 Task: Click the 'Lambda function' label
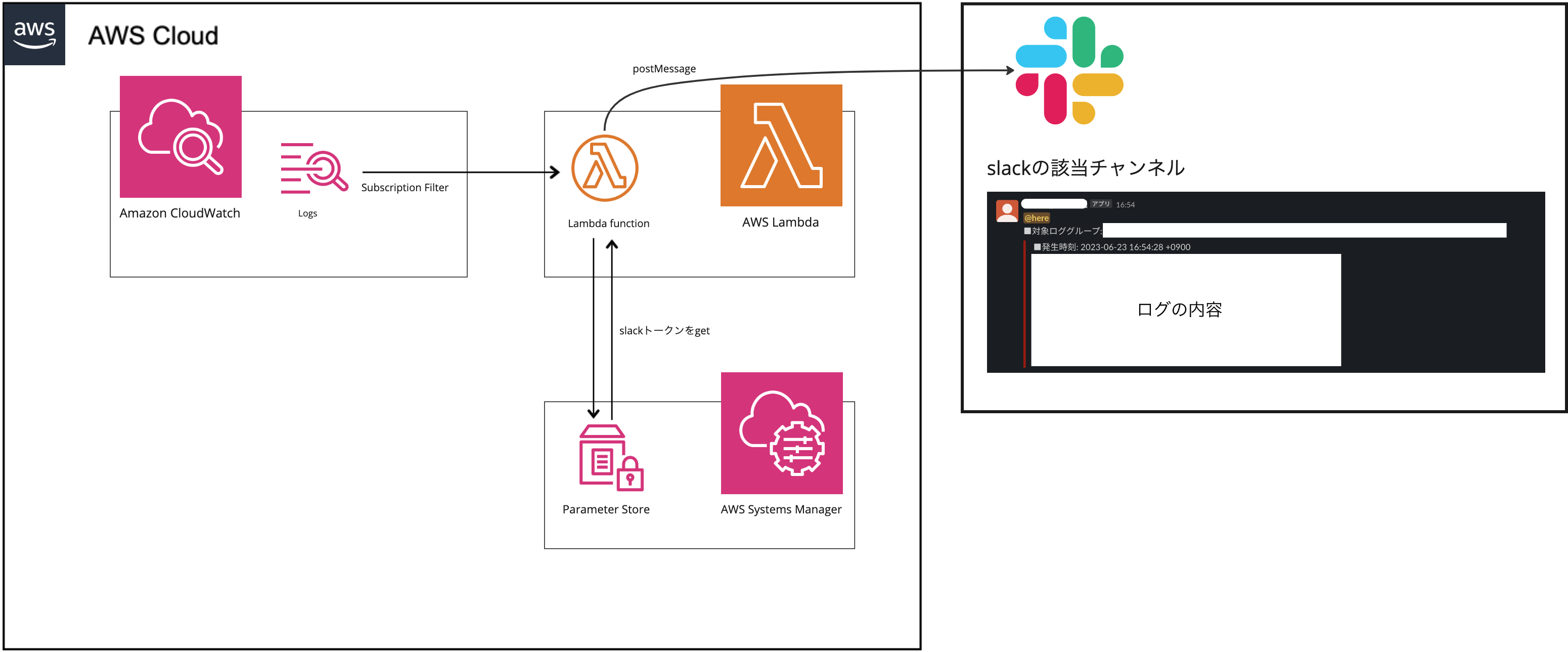(x=608, y=224)
